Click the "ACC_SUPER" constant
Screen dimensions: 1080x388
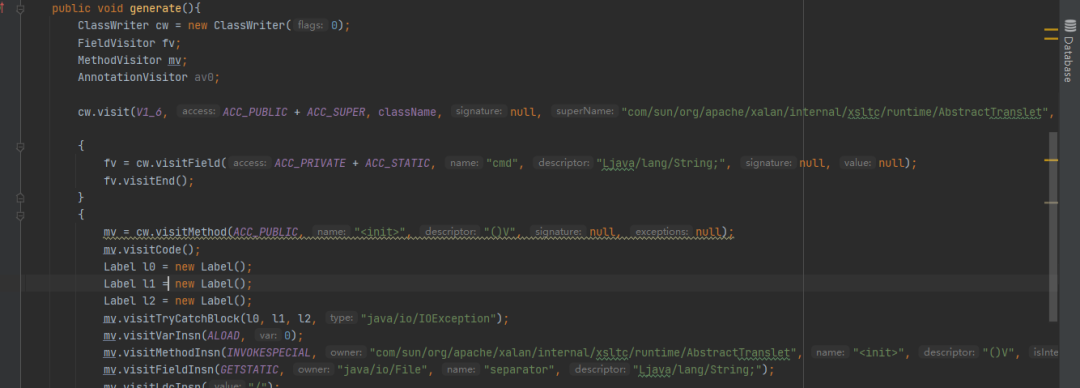tap(336, 112)
